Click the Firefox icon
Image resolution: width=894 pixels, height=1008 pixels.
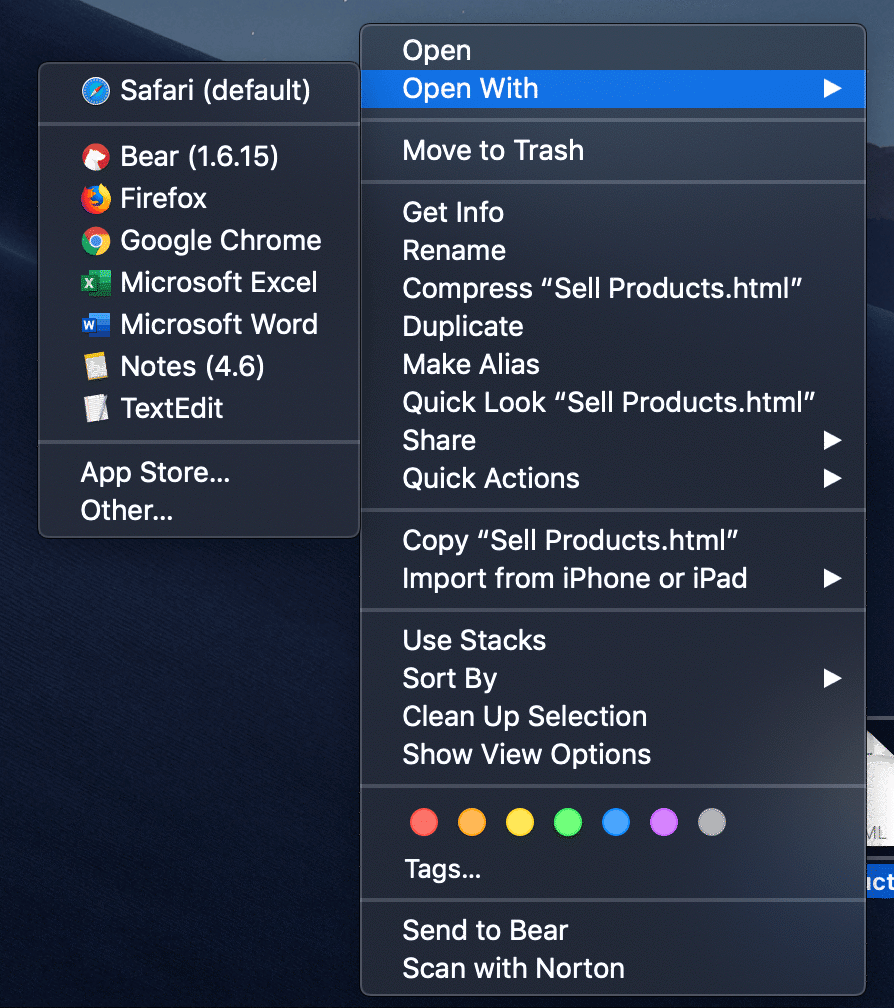click(96, 199)
